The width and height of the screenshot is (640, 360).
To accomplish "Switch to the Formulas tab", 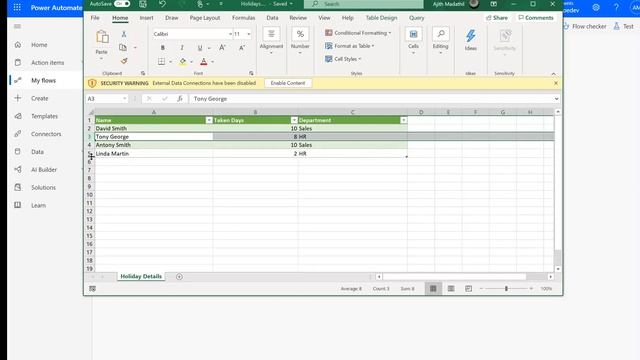I will [244, 18].
